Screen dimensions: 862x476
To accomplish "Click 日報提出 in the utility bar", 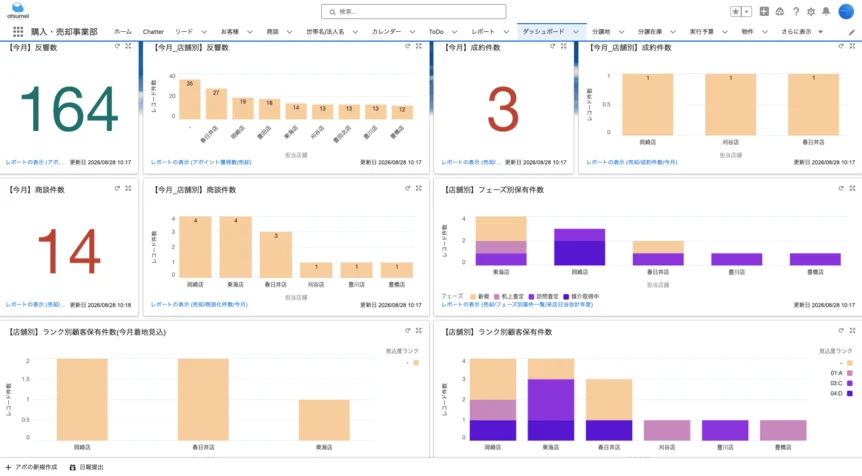I will (86, 467).
